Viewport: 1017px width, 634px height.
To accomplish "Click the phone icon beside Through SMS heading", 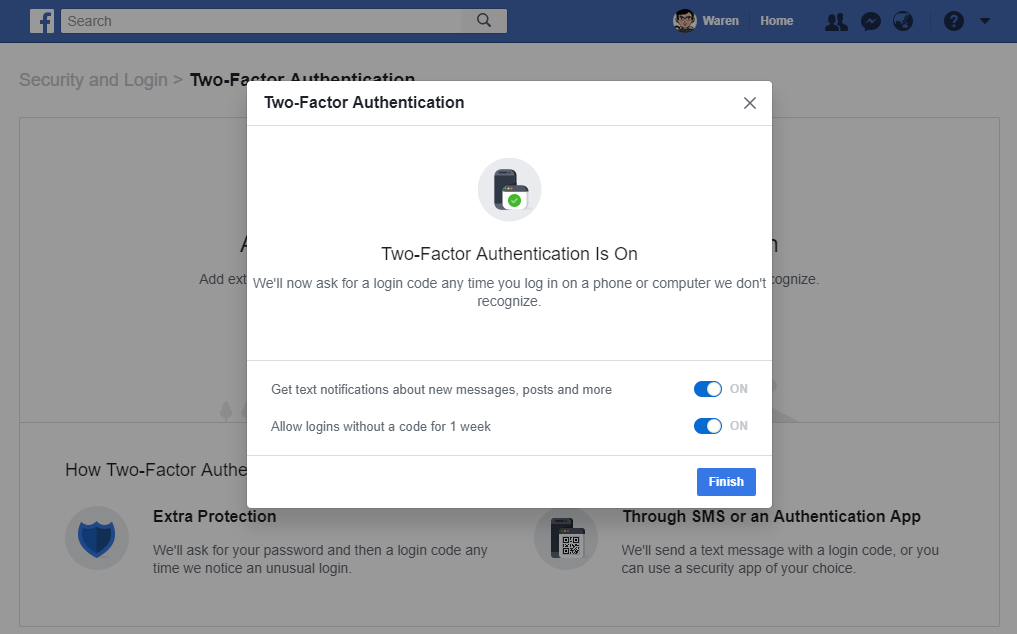I will click(x=565, y=538).
